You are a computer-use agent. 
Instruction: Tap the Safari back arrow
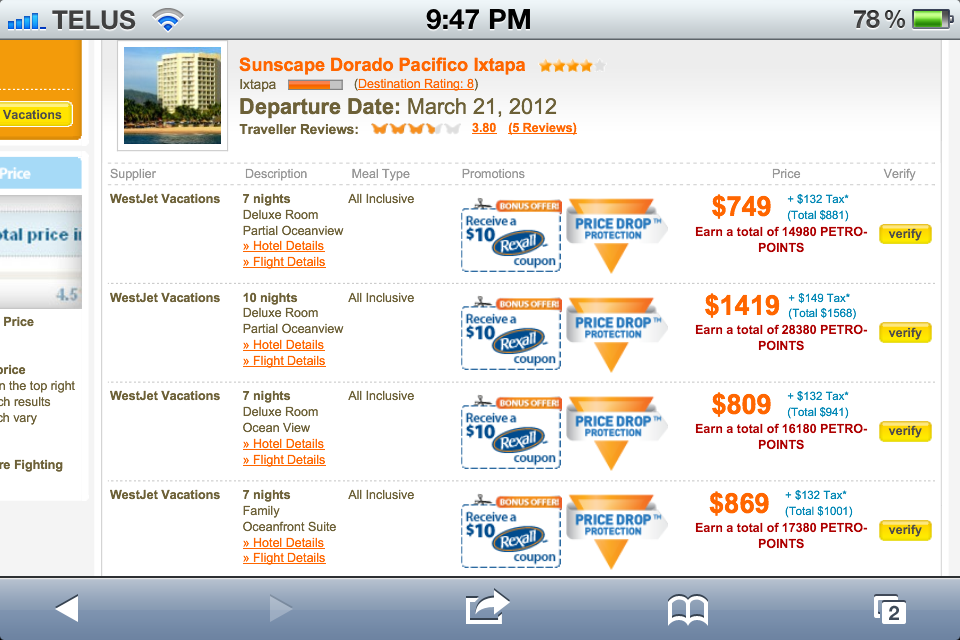click(67, 607)
